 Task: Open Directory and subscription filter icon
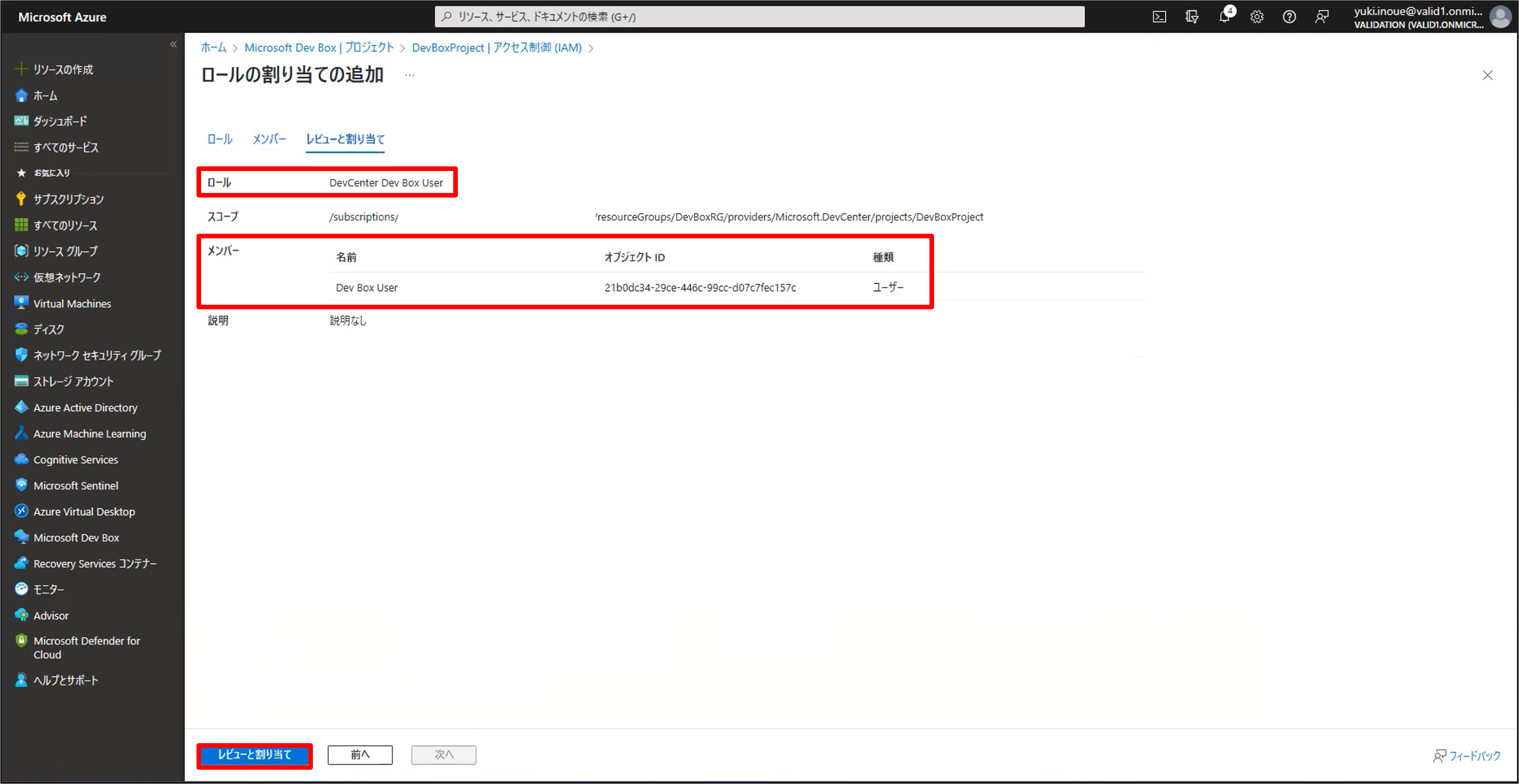(1192, 16)
